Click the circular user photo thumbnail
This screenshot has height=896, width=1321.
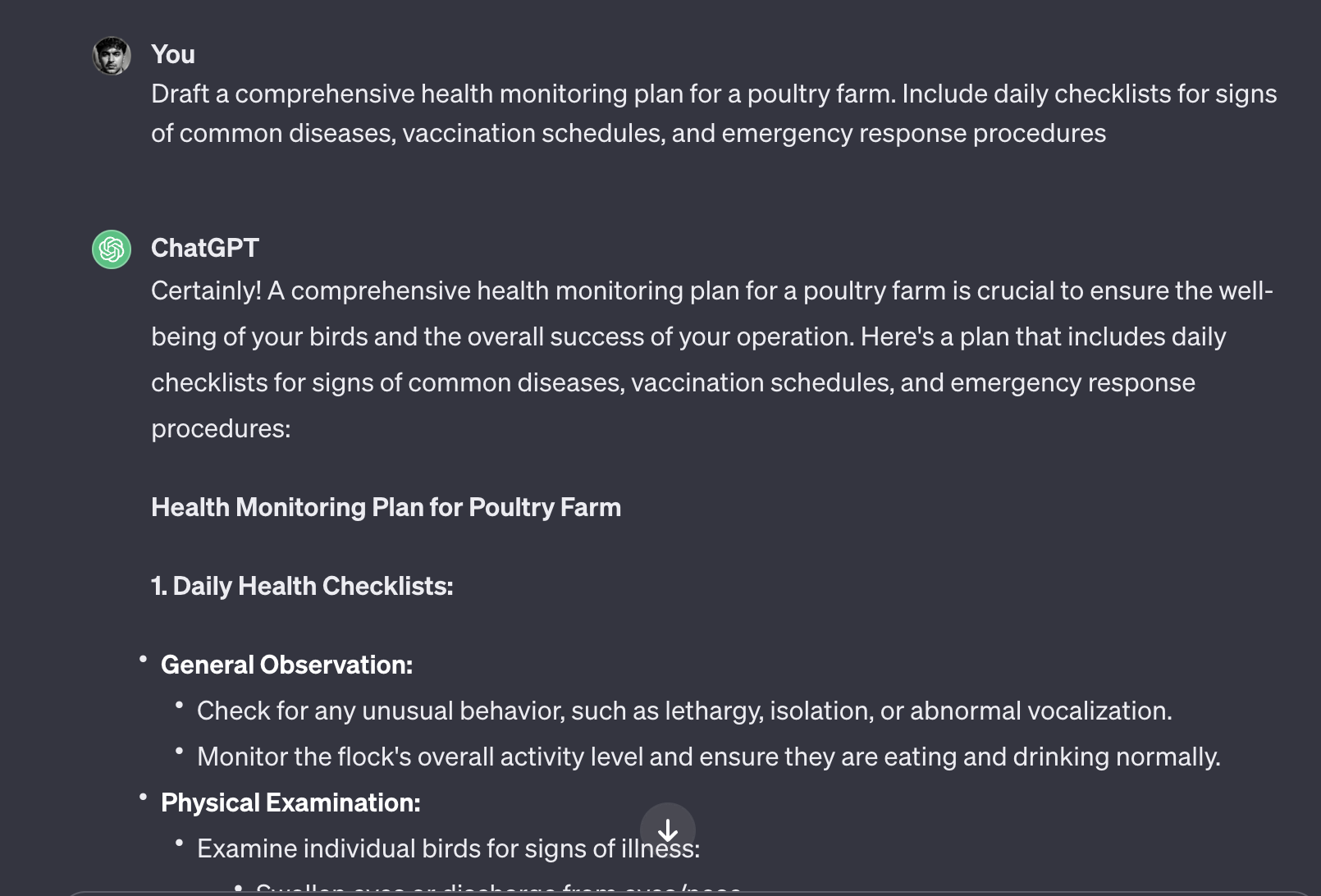click(111, 54)
